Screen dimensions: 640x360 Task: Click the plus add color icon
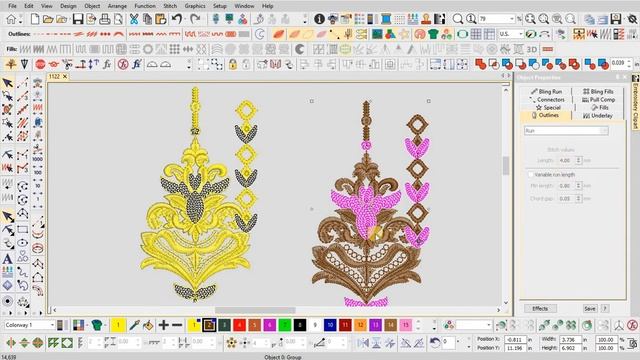164,325
